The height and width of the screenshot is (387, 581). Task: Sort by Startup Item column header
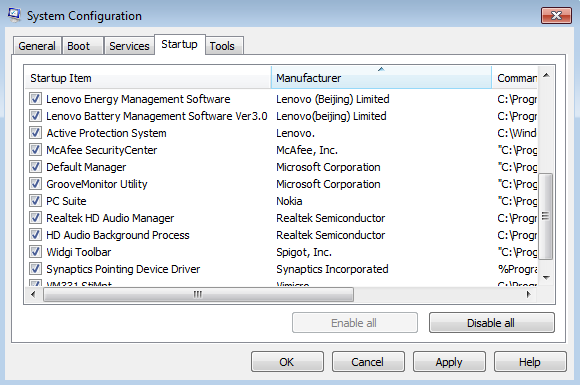coord(148,78)
